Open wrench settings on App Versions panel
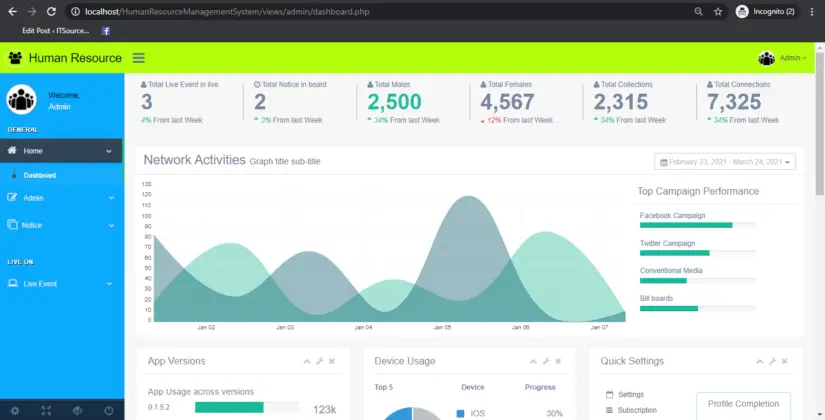 tap(319, 361)
